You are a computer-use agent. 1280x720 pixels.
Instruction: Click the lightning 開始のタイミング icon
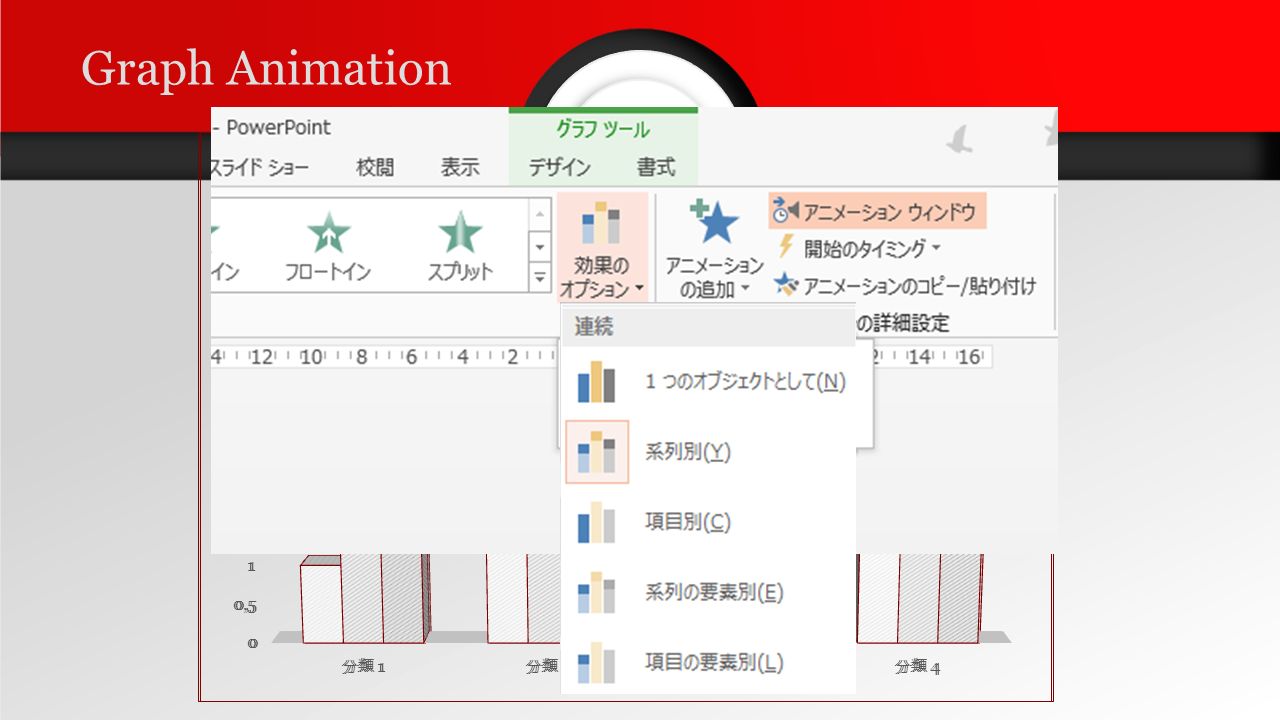click(x=787, y=248)
